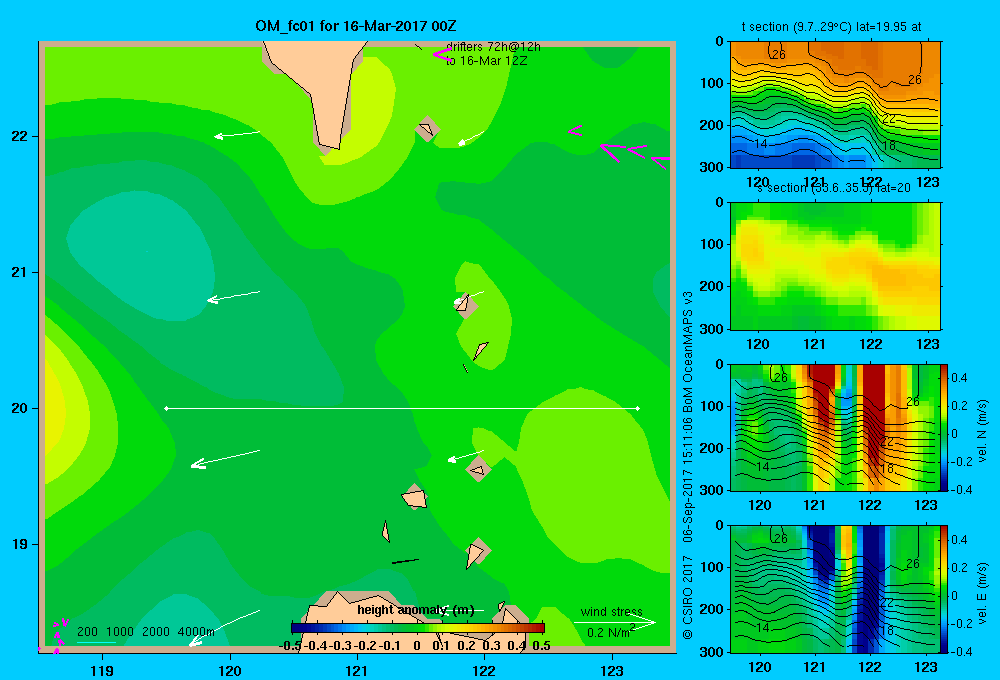1000x680 pixels.
Task: Click the vertical "06-Sep-2017 15:11:06" timestamp
Action: click(688, 480)
